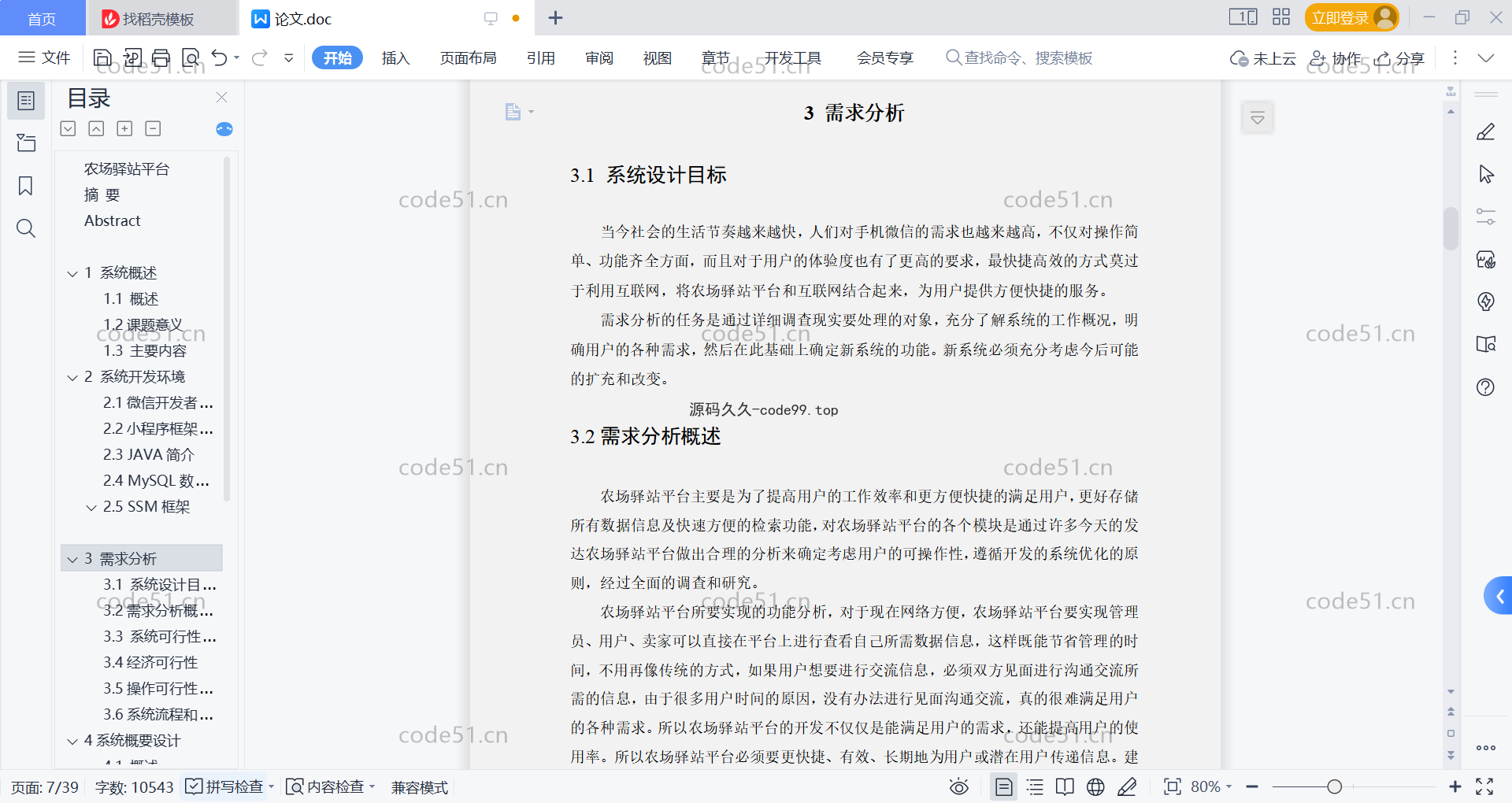Switch to the 页面布局 ribbon tab
The image size is (1512, 803).
468,57
